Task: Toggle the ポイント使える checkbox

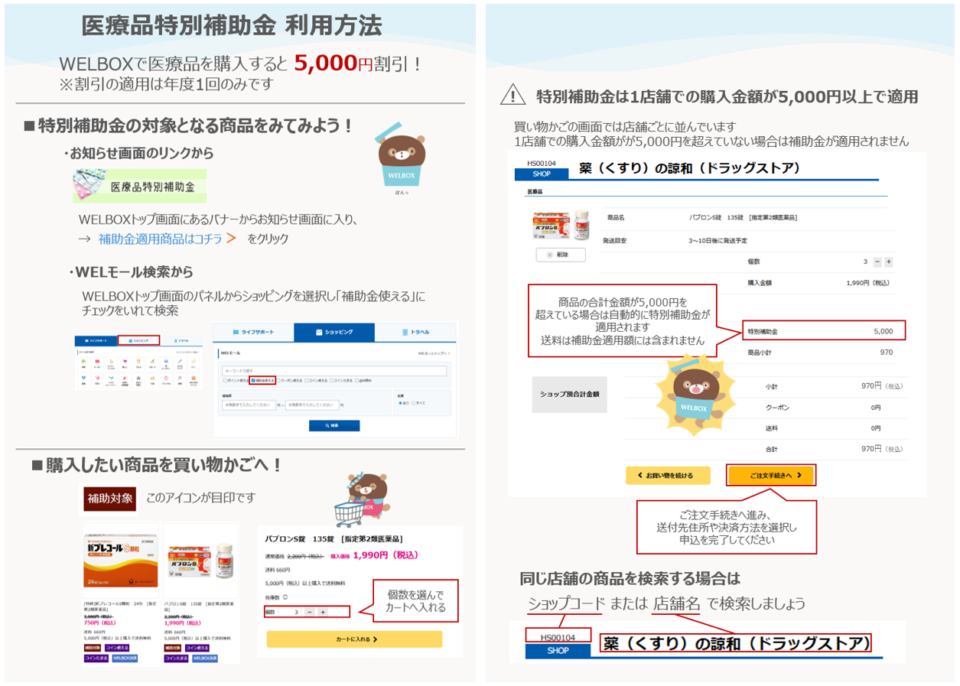Action: [x=225, y=380]
